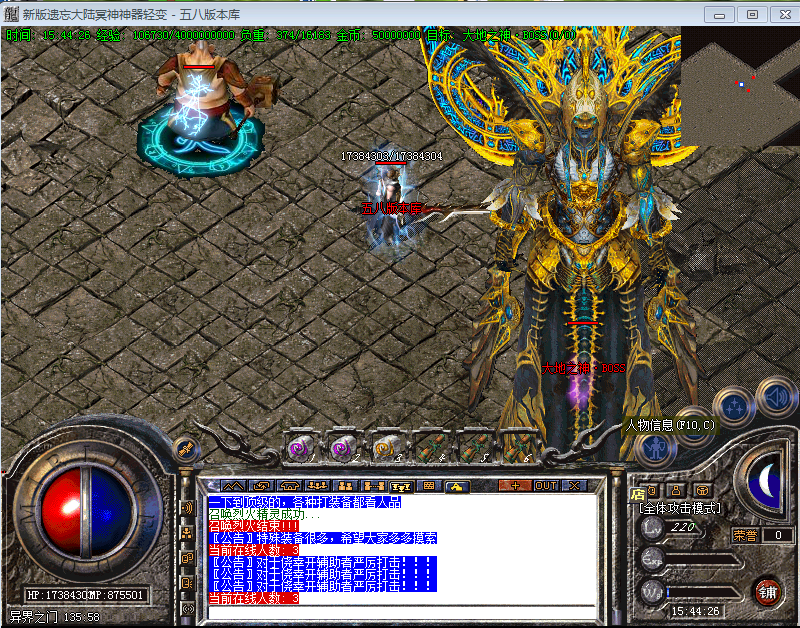Use quick slot 6 potion bottle
The height and width of the screenshot is (628, 800).
click(x=517, y=448)
